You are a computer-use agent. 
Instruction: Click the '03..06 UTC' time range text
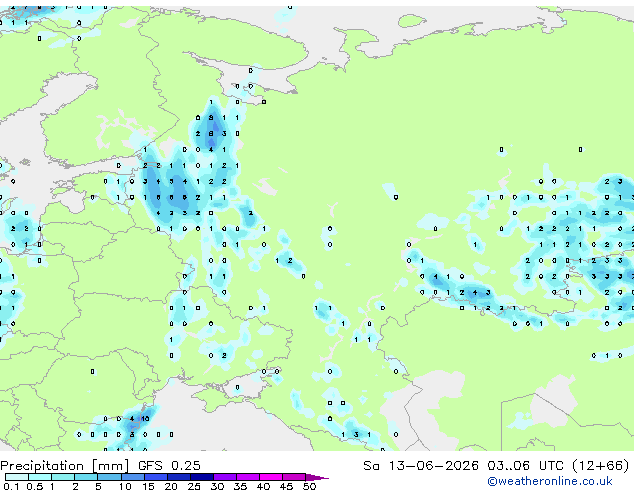point(525,466)
